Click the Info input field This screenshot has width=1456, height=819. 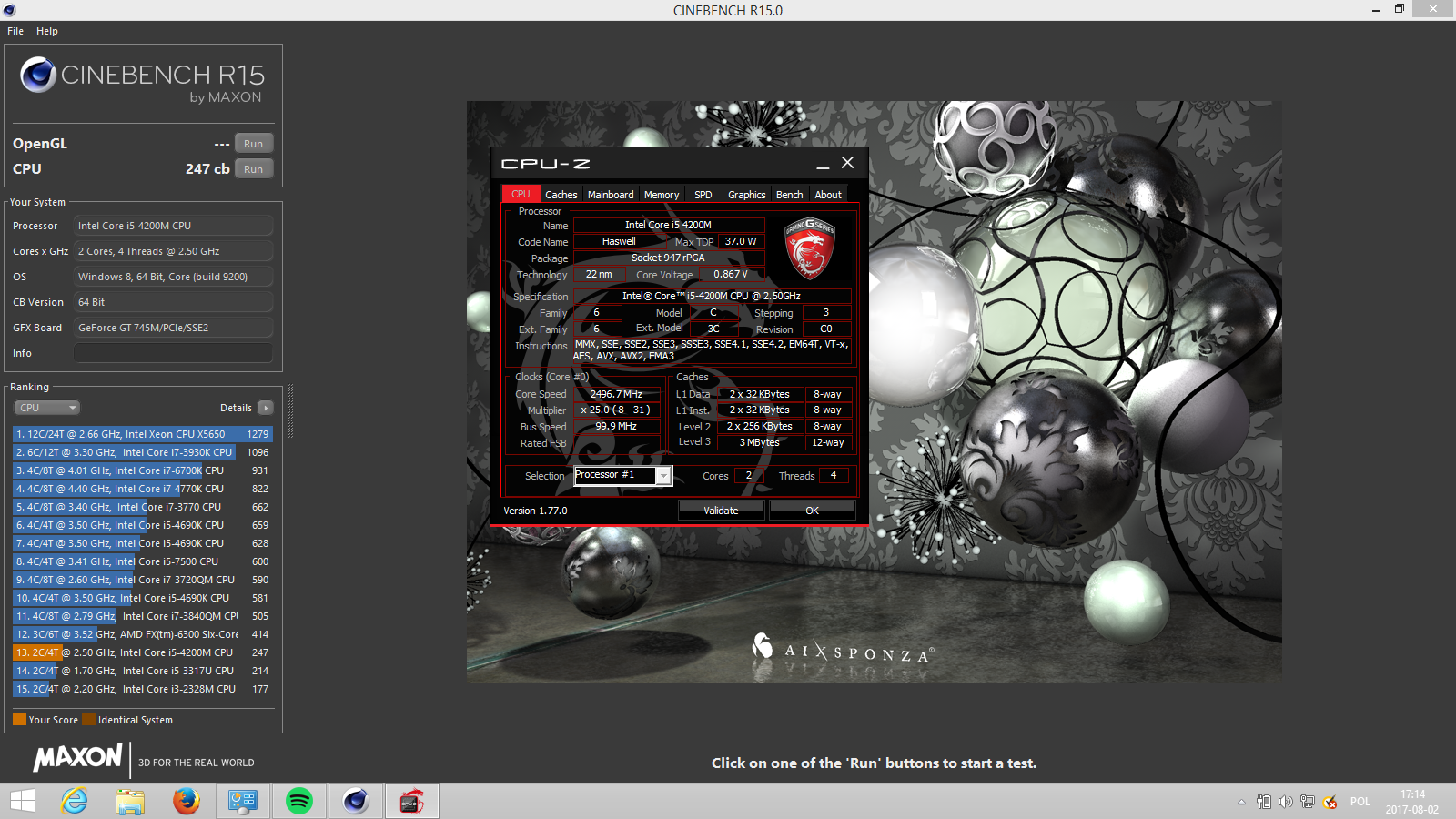tap(173, 353)
